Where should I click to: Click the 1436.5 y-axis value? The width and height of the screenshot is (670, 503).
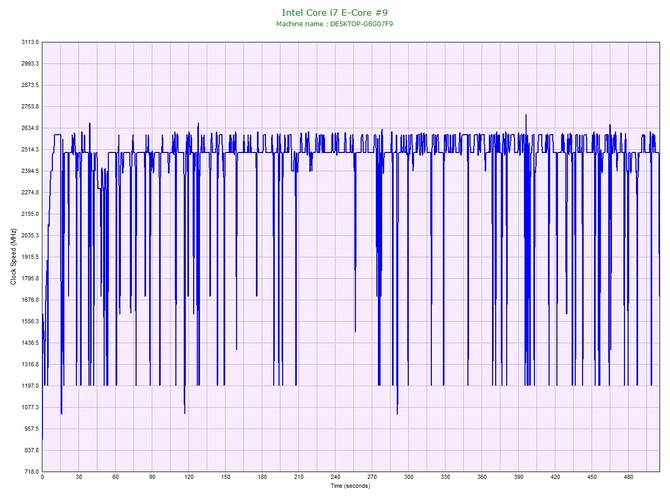pos(30,343)
